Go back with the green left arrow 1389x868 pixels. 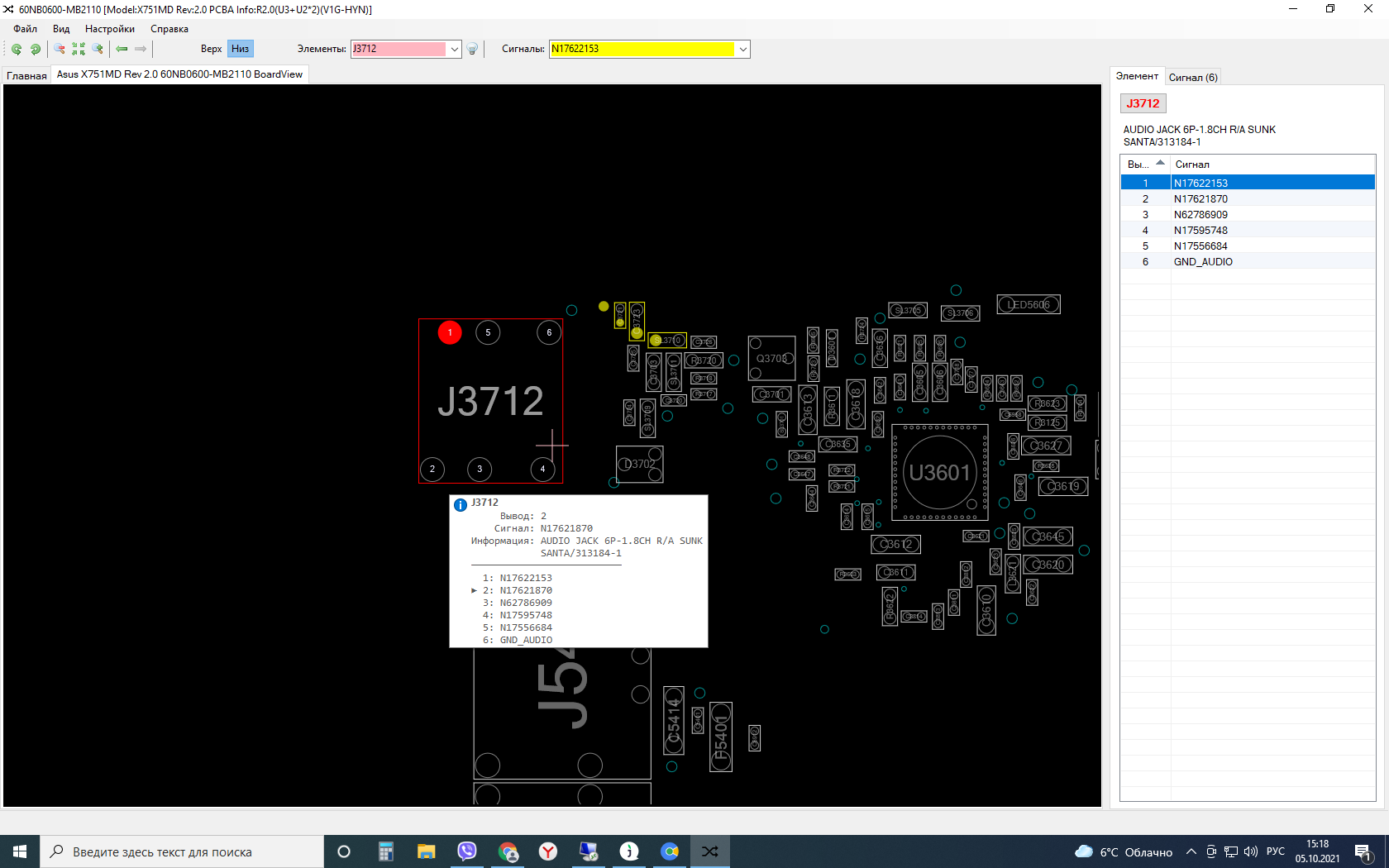pyautogui.click(x=122, y=49)
